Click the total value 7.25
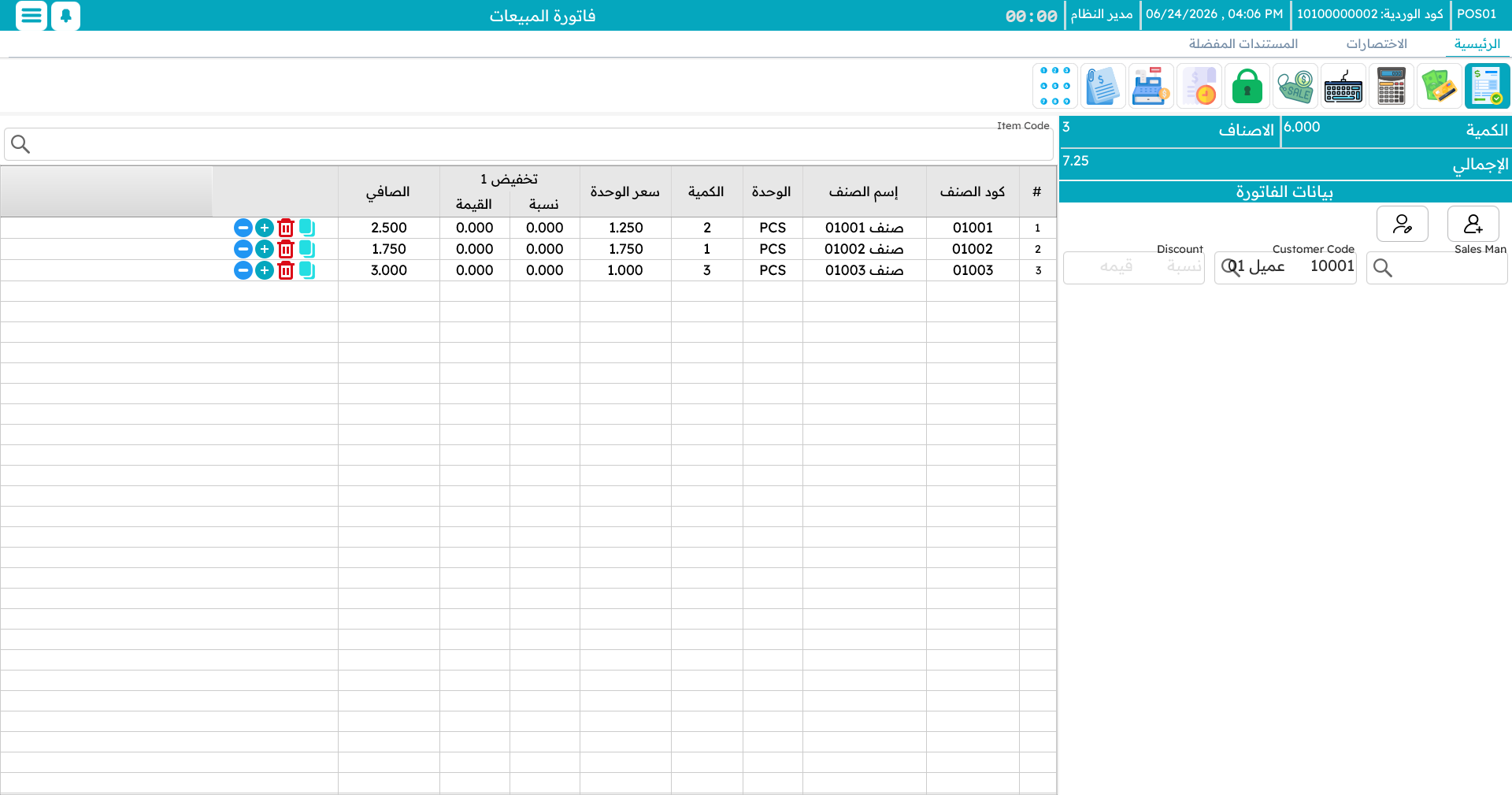The width and height of the screenshot is (1512, 795). 1076,161
